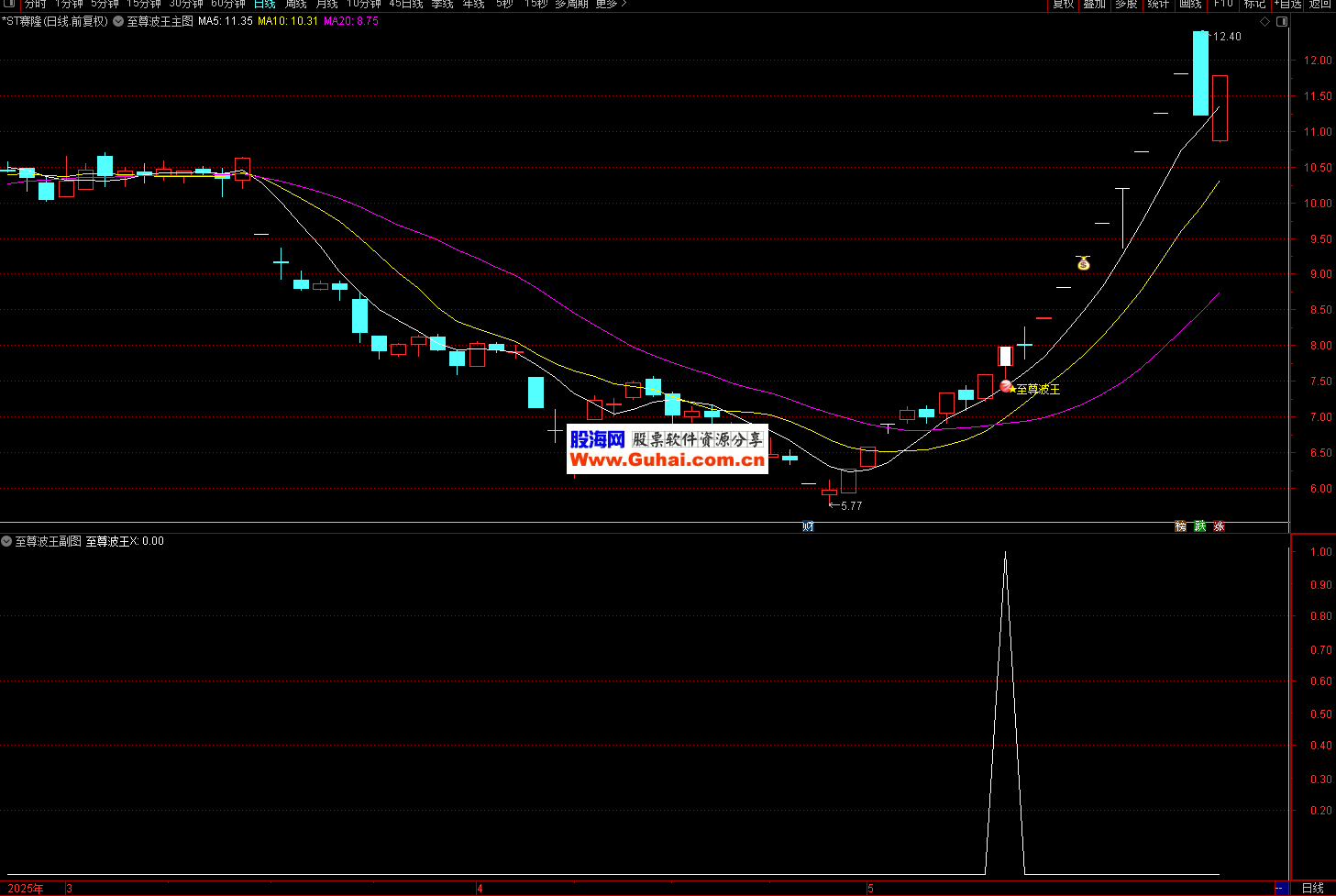Switch to 季线 quarterly chart

442,5
